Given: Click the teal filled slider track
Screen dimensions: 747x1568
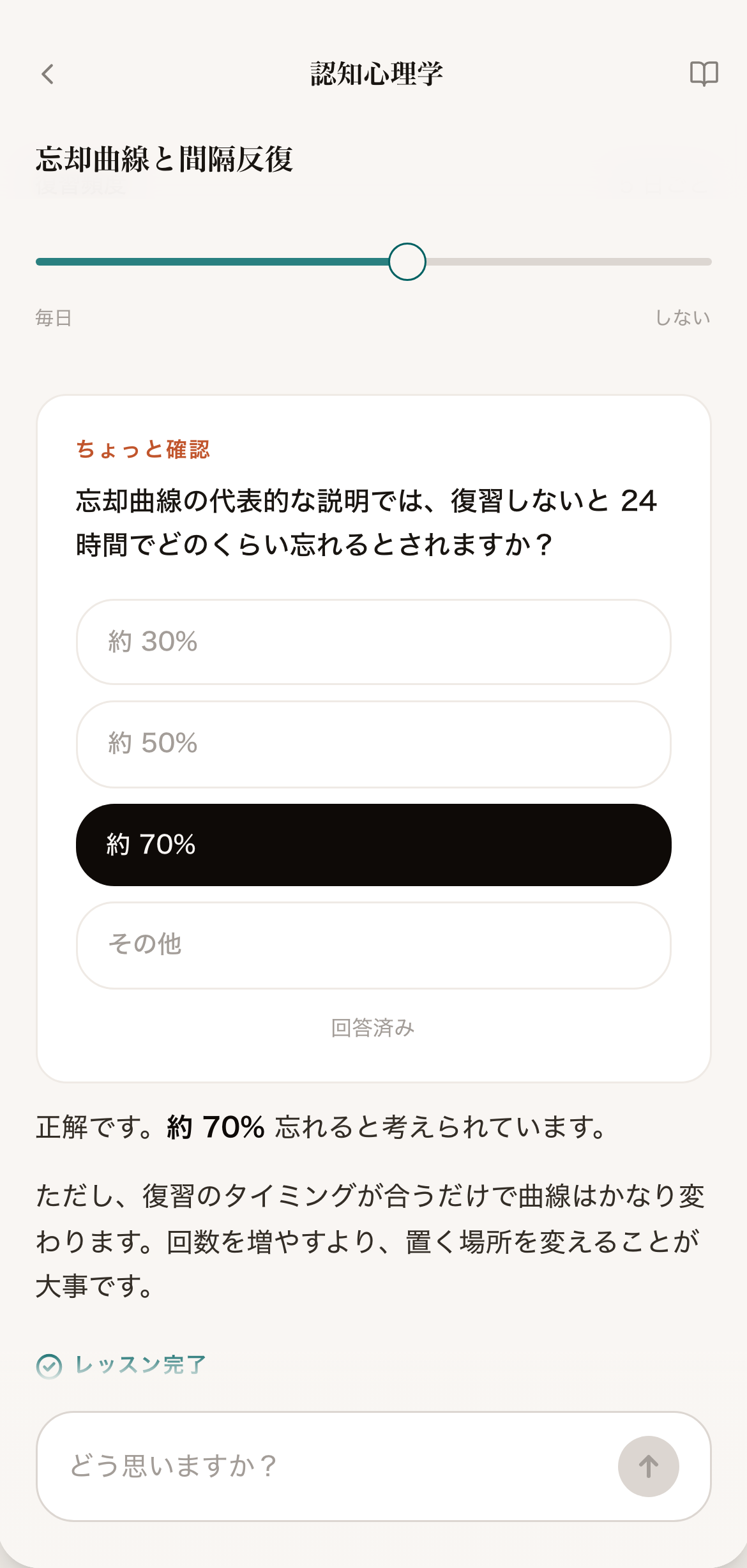Looking at the screenshot, I should coord(212,262).
